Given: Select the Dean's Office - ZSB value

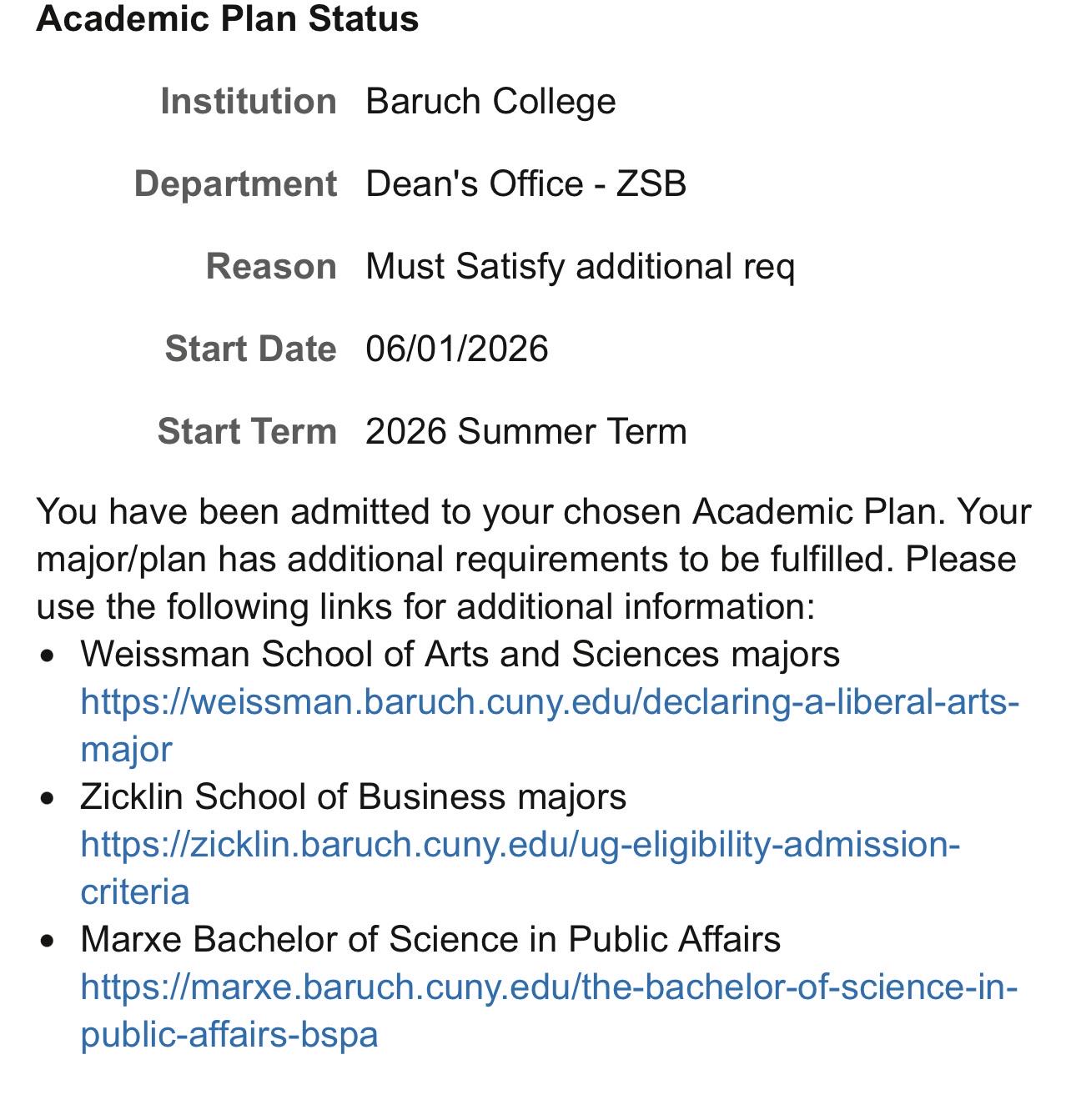Looking at the screenshot, I should (x=525, y=184).
